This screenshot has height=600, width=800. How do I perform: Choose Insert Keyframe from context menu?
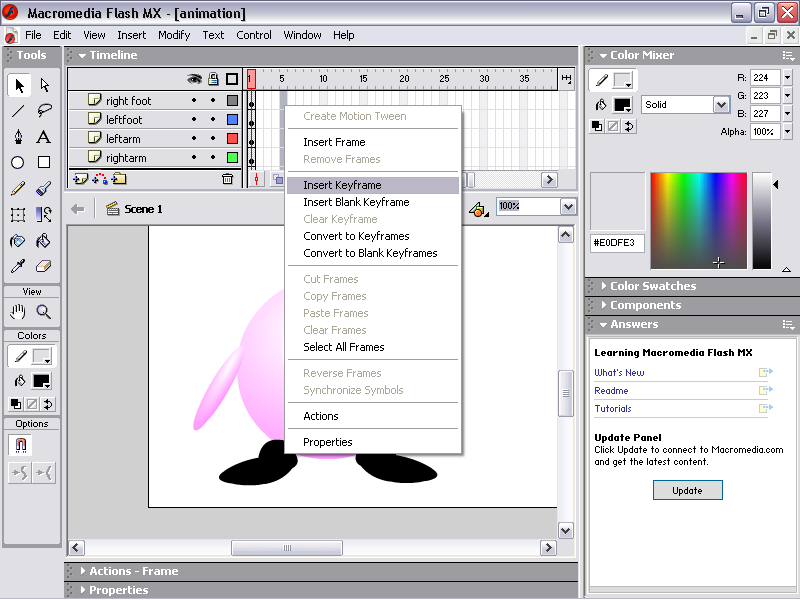point(342,185)
